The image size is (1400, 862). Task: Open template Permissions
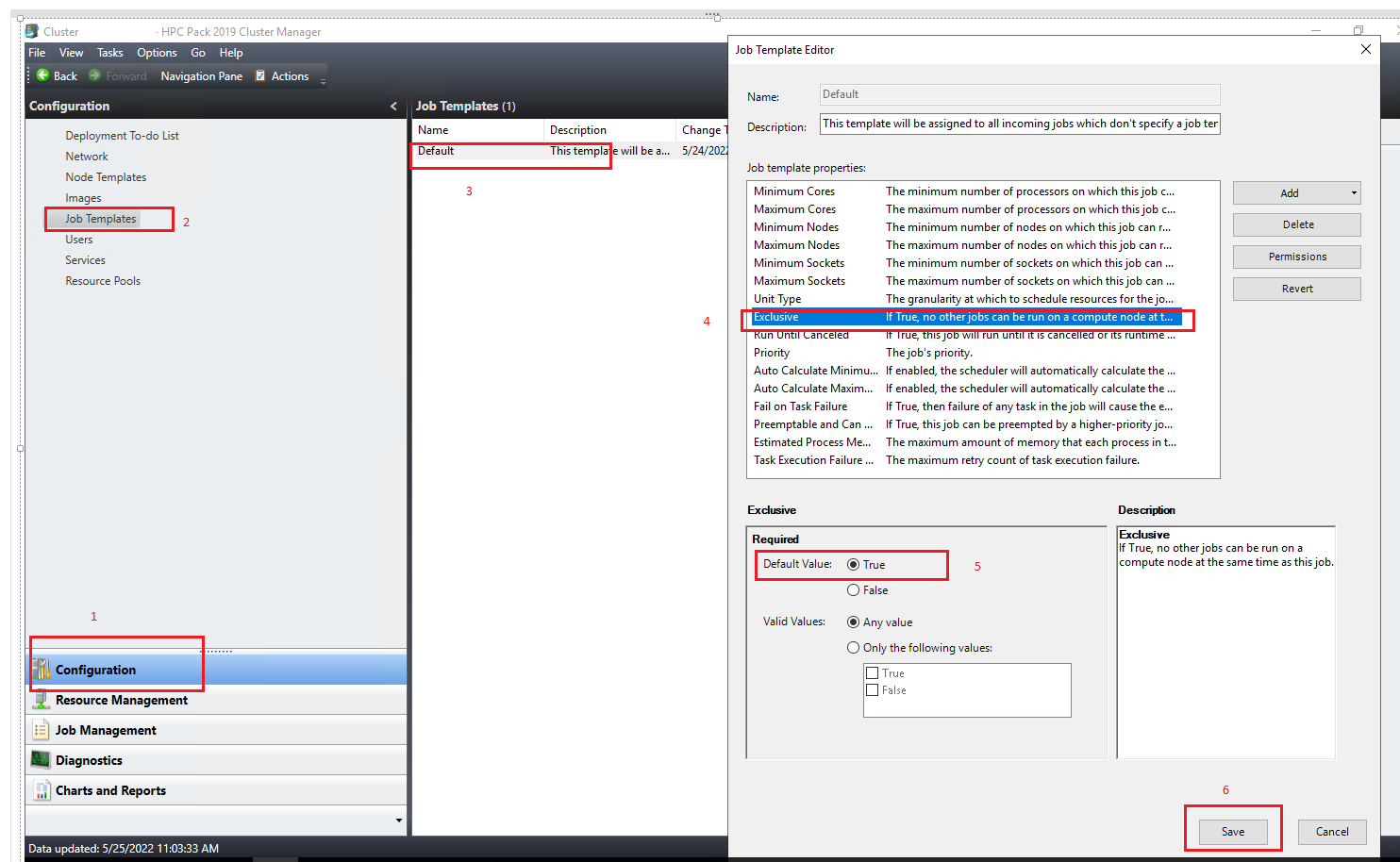click(x=1297, y=257)
